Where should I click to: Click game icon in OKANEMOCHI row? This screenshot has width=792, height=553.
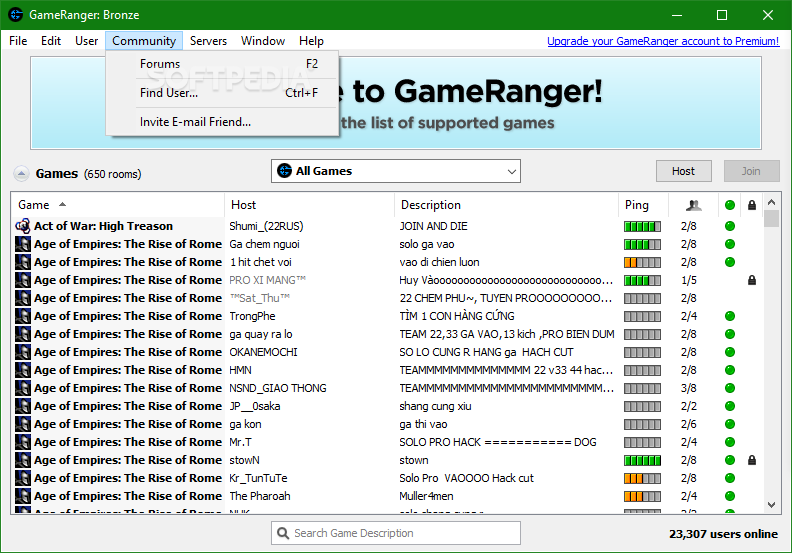pyautogui.click(x=23, y=352)
